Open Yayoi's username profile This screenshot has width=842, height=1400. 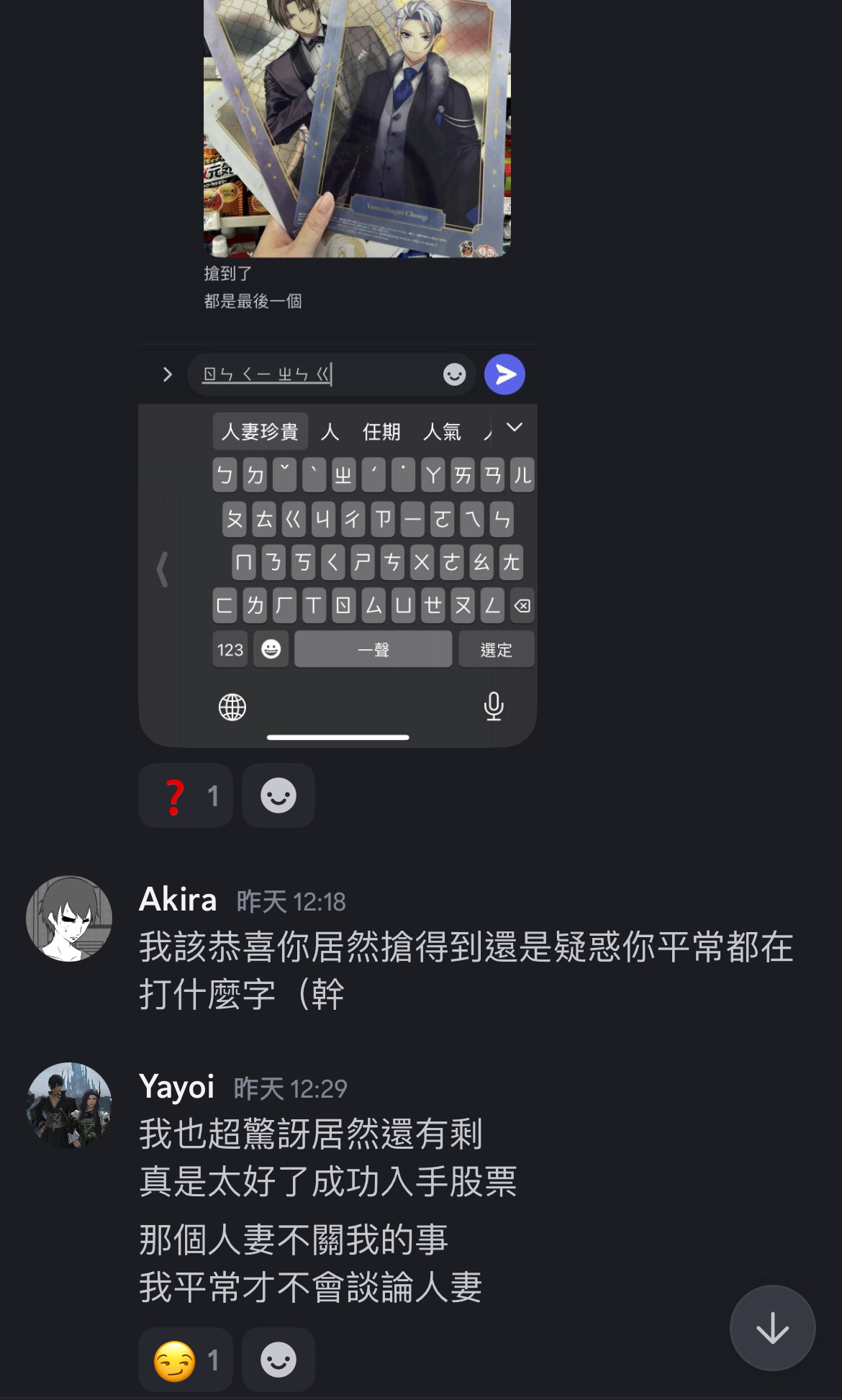coord(177,1086)
